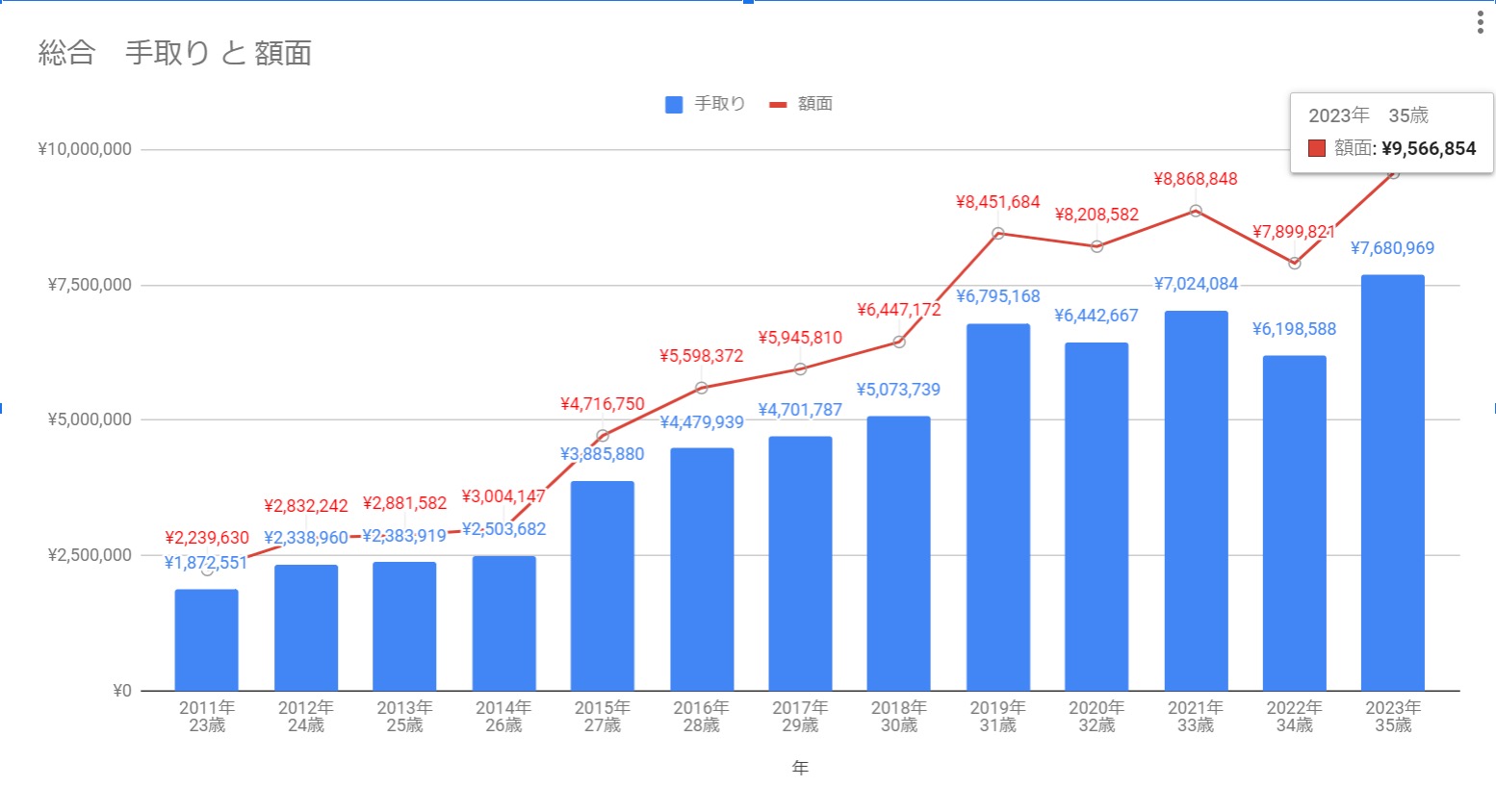1496x812 pixels.
Task: Click the blue data label ¥6,442,667
Action: [1096, 316]
